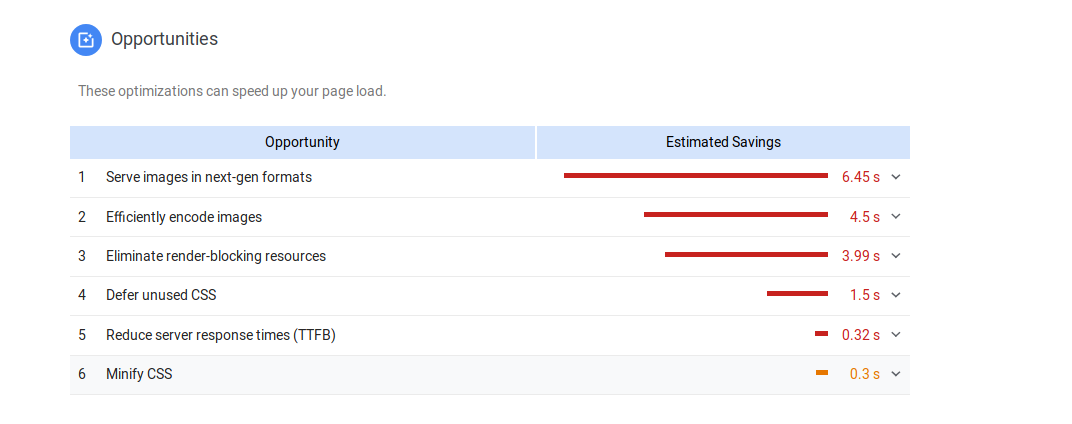1072x424 pixels.
Task: Expand the 'Minify CSS' chevron
Action: click(896, 374)
